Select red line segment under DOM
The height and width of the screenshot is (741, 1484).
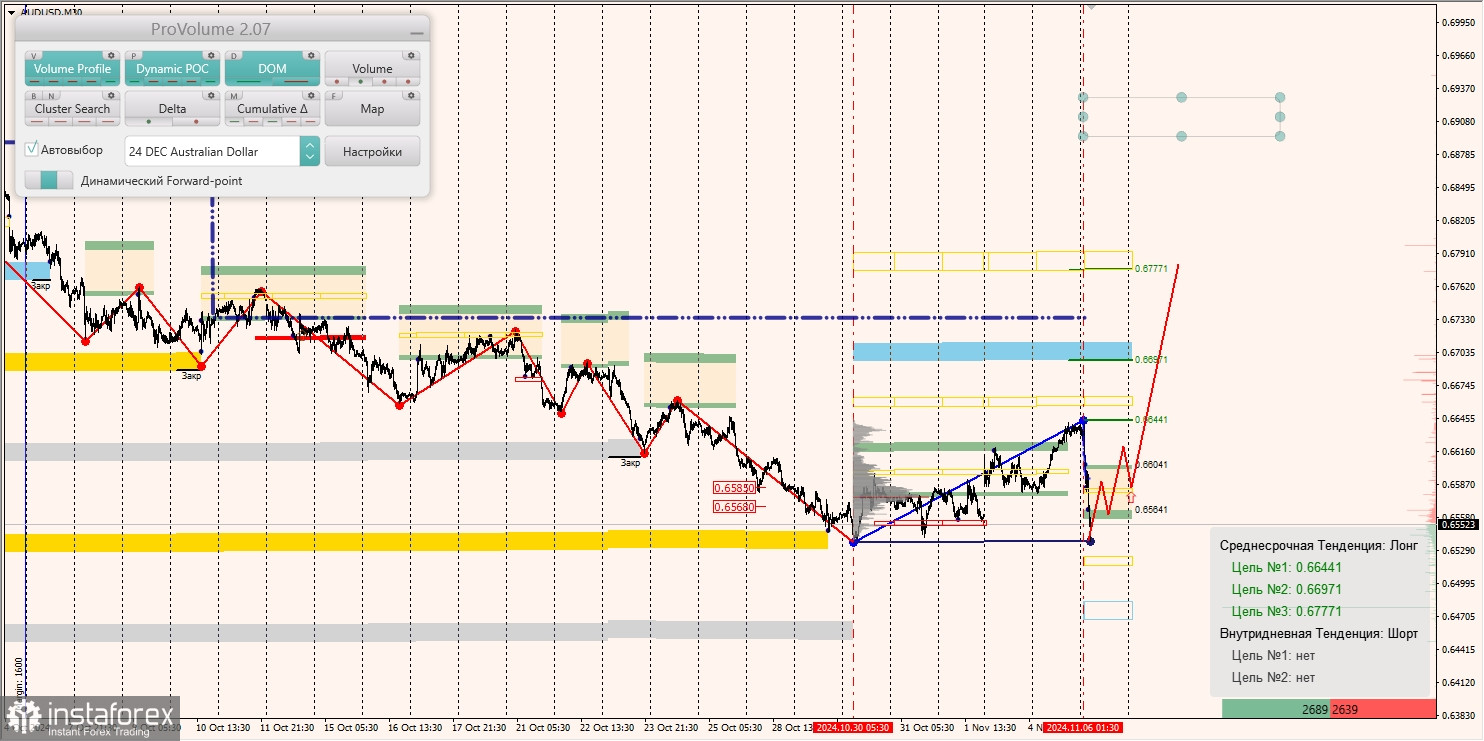[x=296, y=81]
